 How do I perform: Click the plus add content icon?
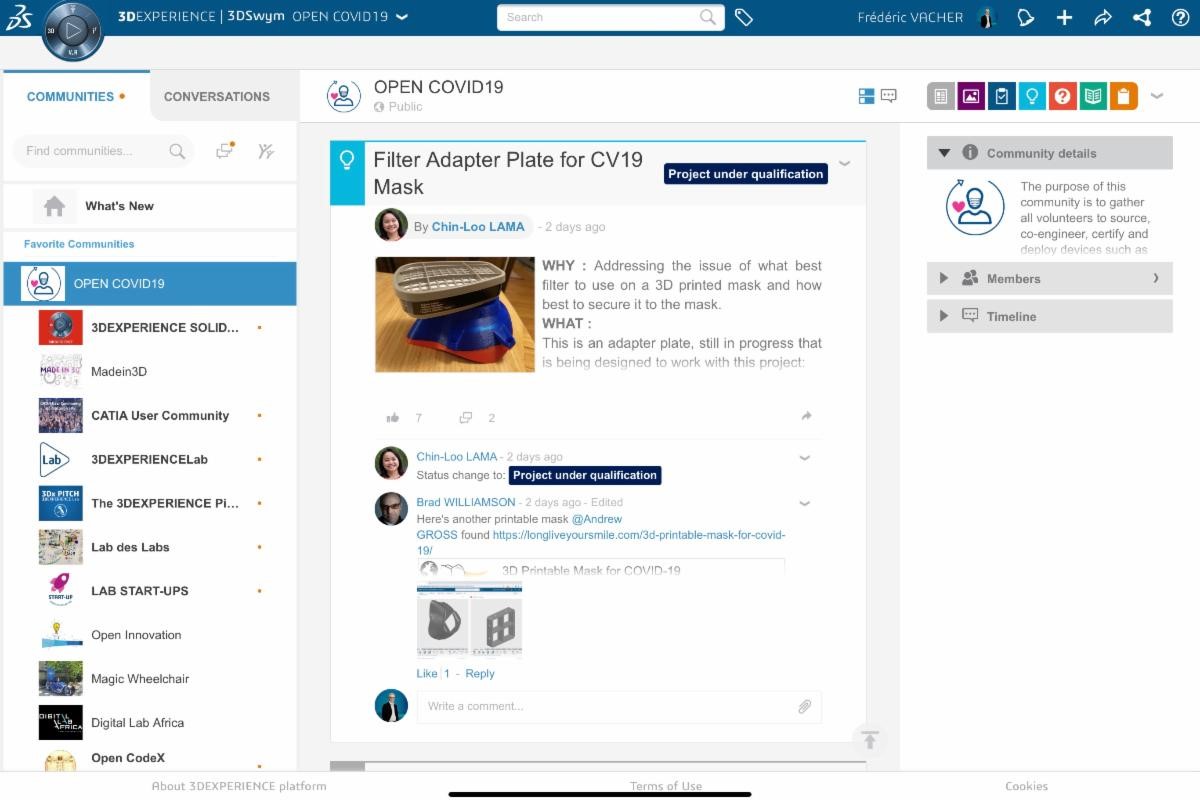tap(1064, 17)
